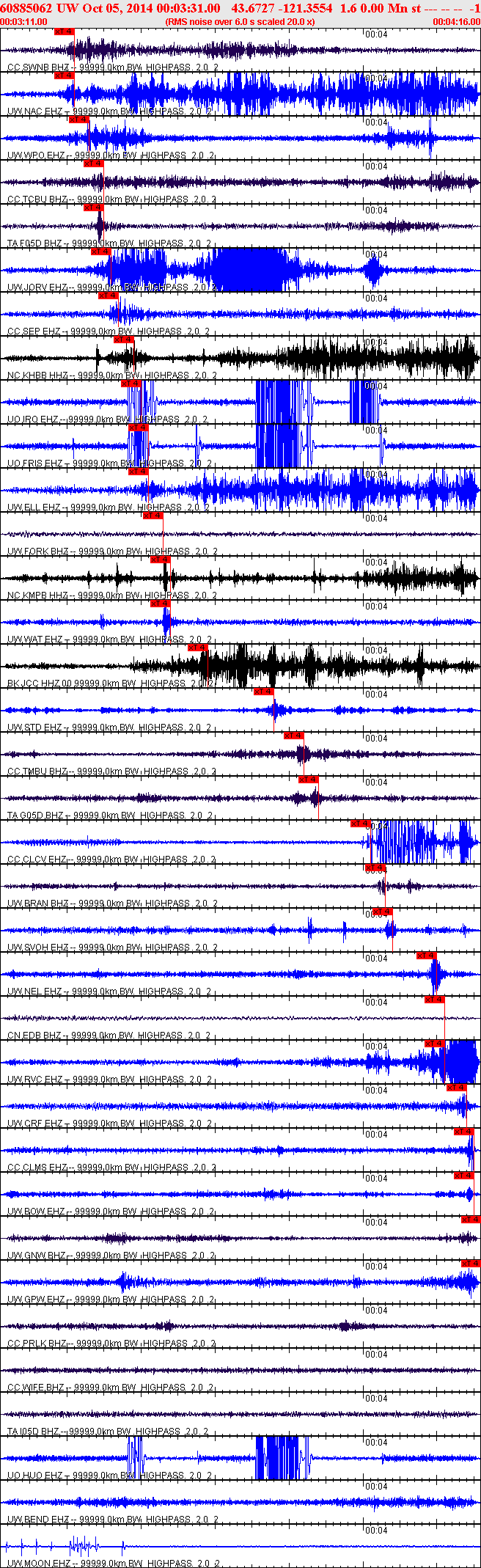
Task: Click the arrival pick marker on UW.NAC trace
Action: click(65, 76)
